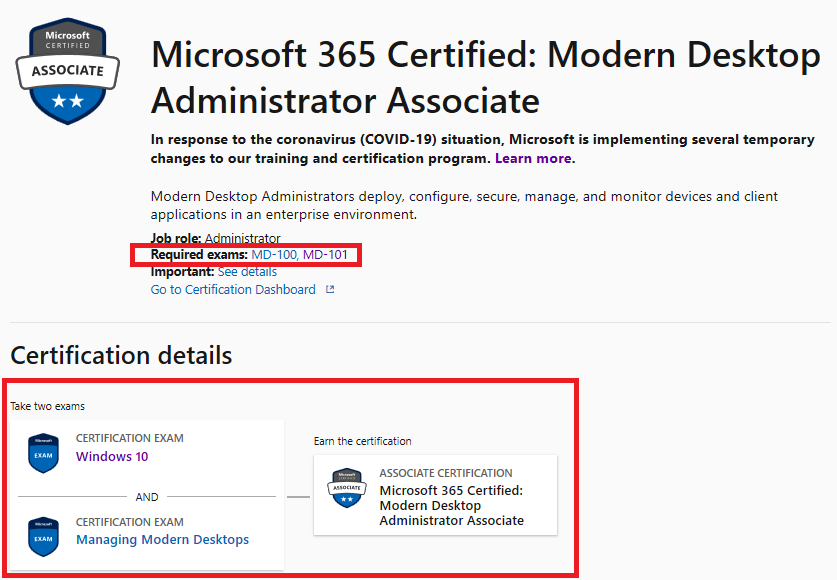Click the 'Earn the certification' label

point(362,441)
